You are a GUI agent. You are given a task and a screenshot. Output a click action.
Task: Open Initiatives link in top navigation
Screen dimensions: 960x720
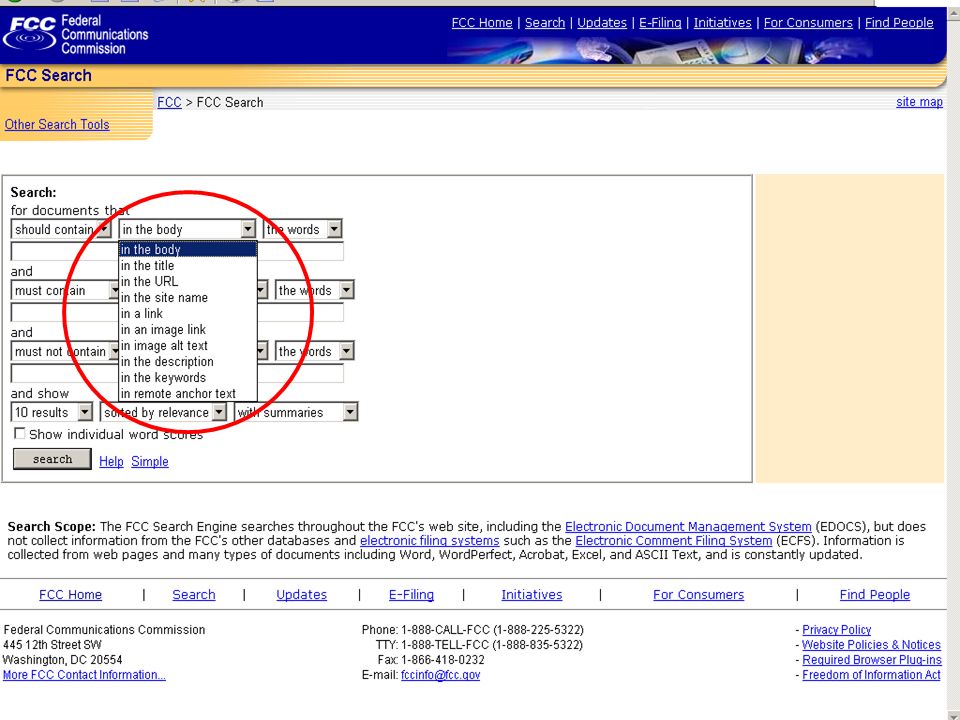[722, 23]
